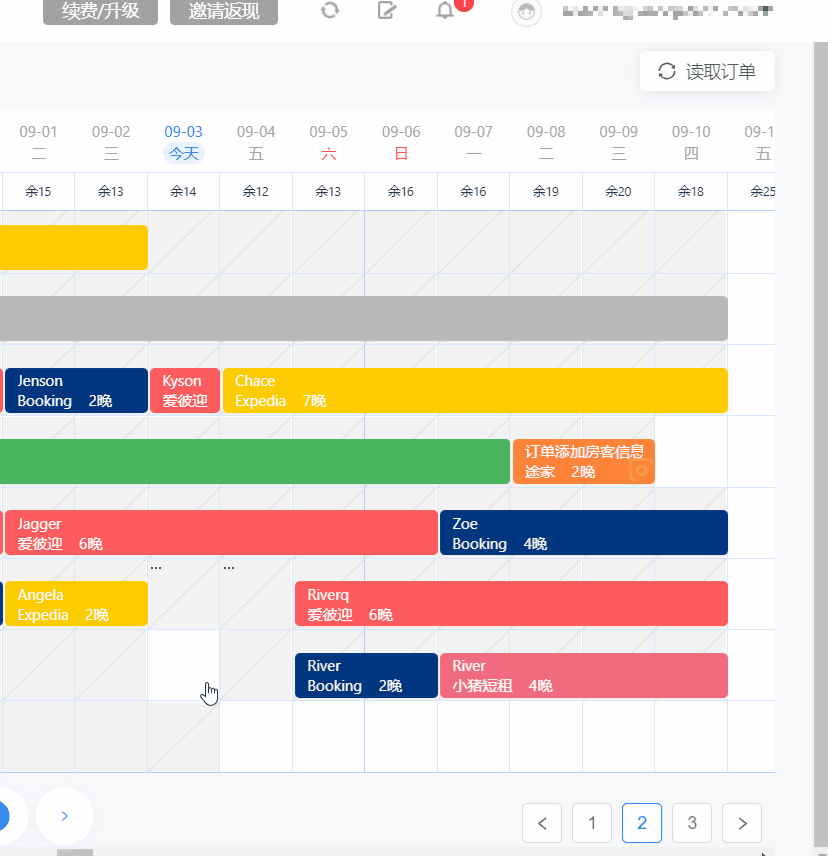
Task: Click the 余19 availability cell
Action: click(x=546, y=192)
